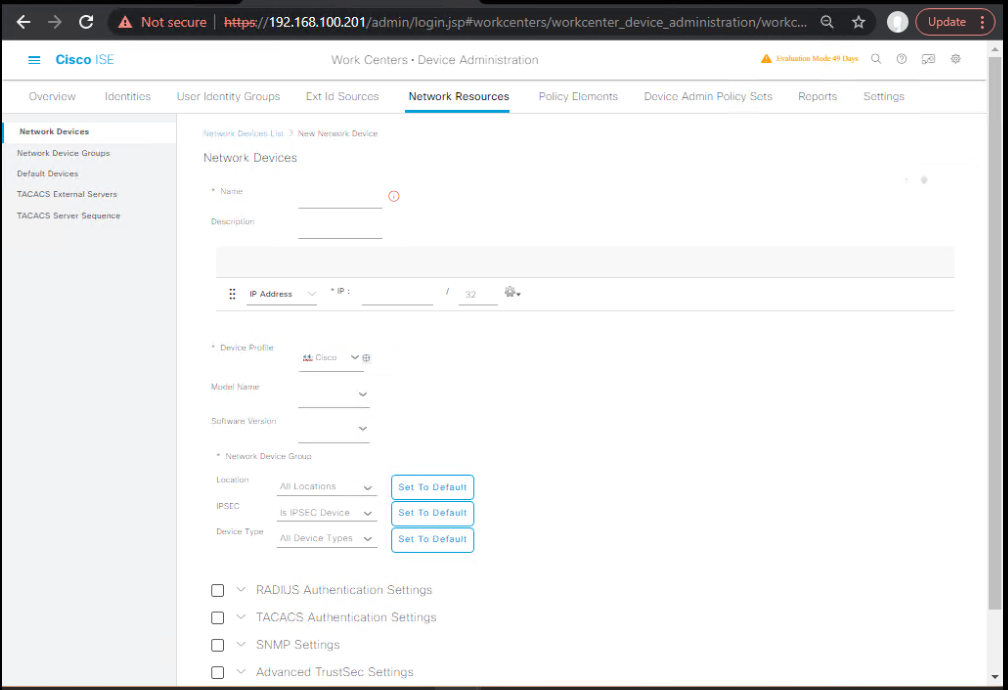Image resolution: width=1008 pixels, height=690 pixels.
Task: Switch to the Overview tab
Action: click(52, 96)
